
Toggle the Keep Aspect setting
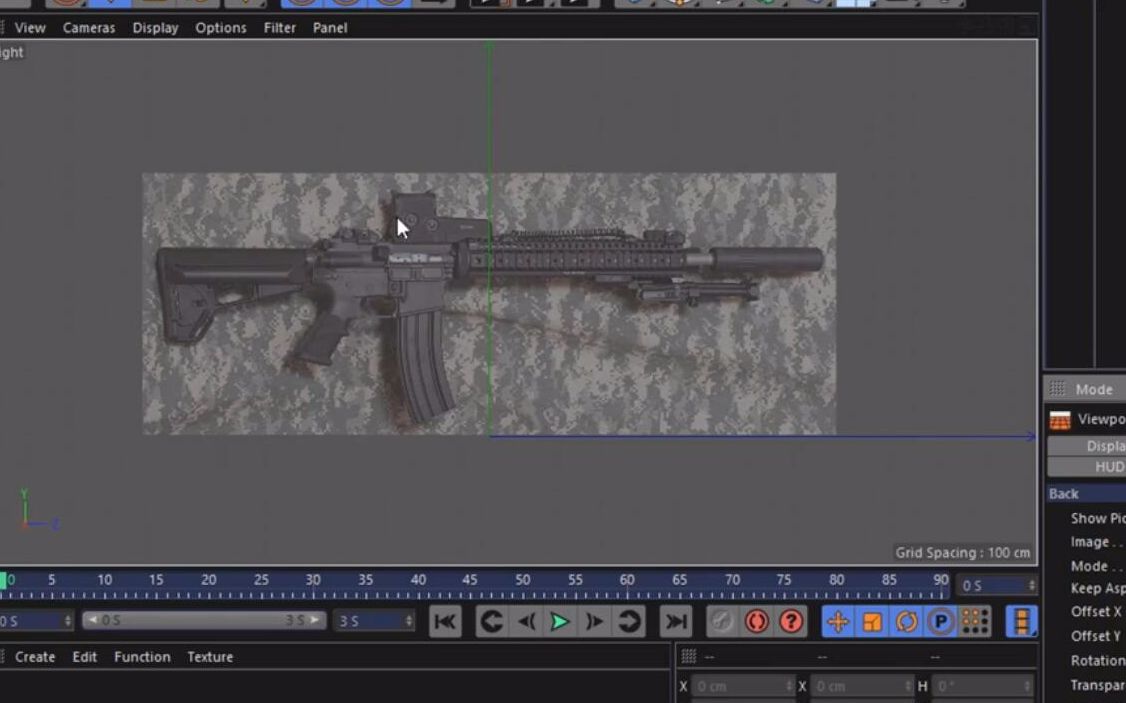1093,588
